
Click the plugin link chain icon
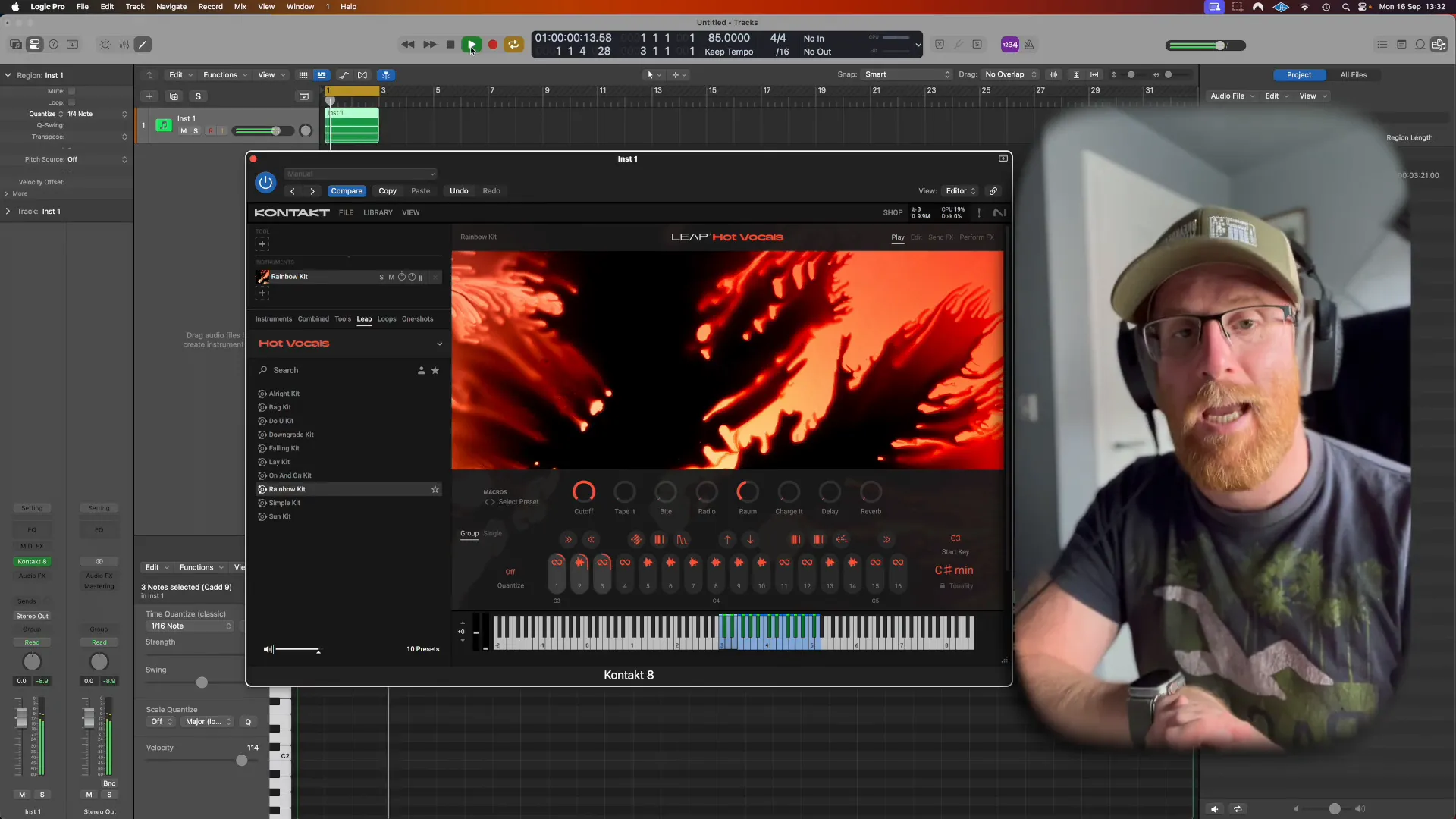(x=993, y=191)
